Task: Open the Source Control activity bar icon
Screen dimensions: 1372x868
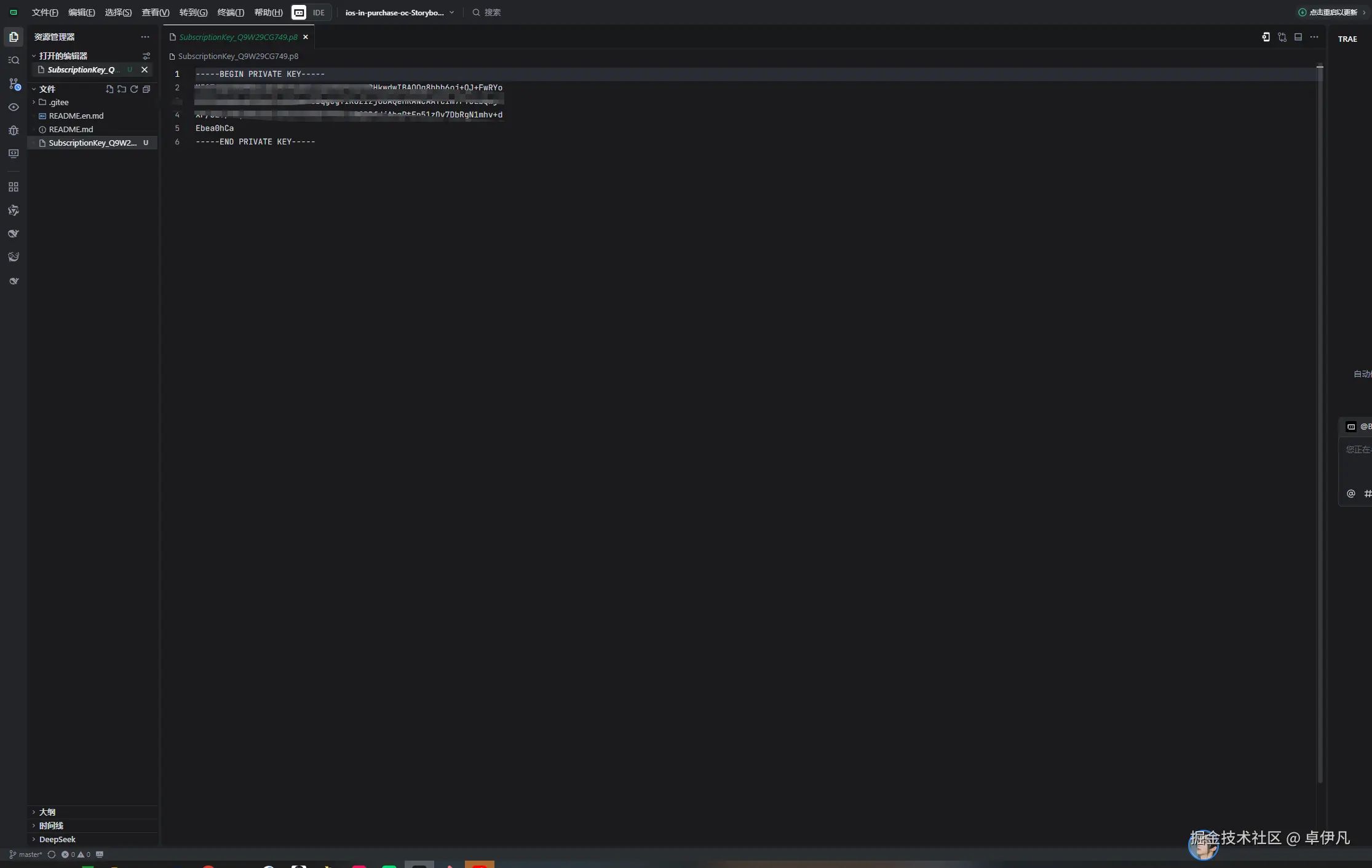Action: pyautogui.click(x=14, y=84)
